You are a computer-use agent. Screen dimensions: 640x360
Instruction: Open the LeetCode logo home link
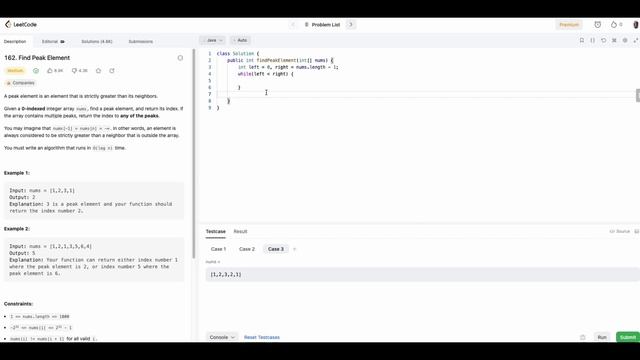21,24
